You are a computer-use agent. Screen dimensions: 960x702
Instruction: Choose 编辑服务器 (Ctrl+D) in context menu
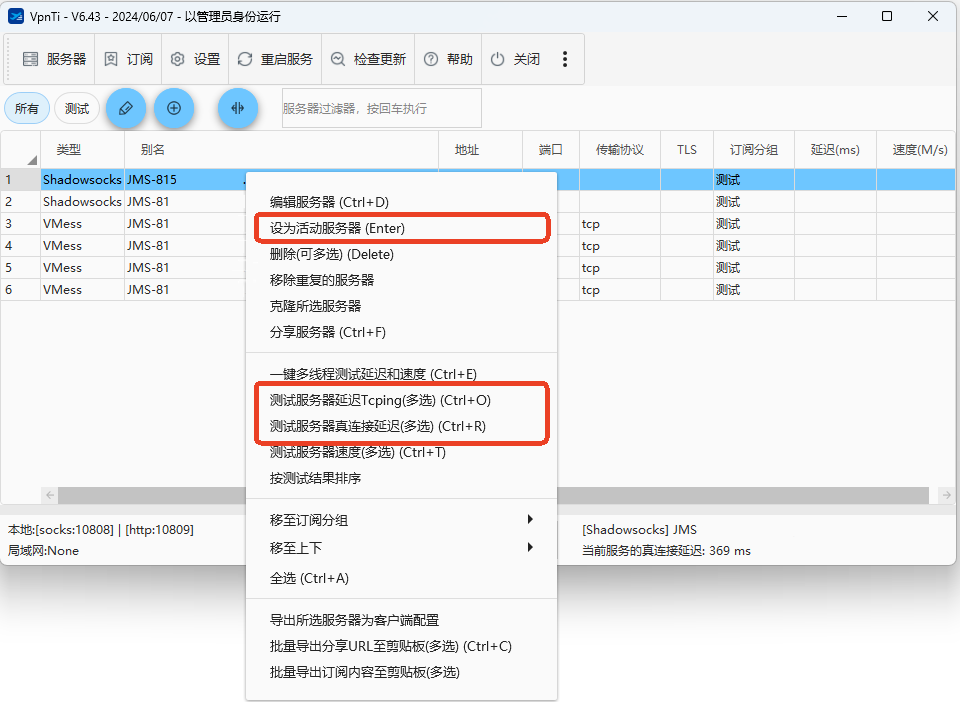(x=401, y=202)
